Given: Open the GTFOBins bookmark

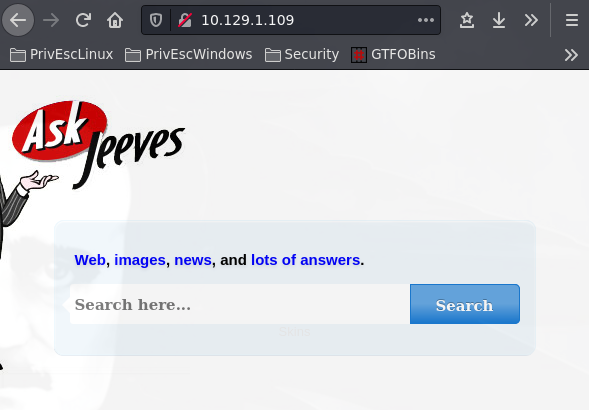Looking at the screenshot, I should (393, 54).
